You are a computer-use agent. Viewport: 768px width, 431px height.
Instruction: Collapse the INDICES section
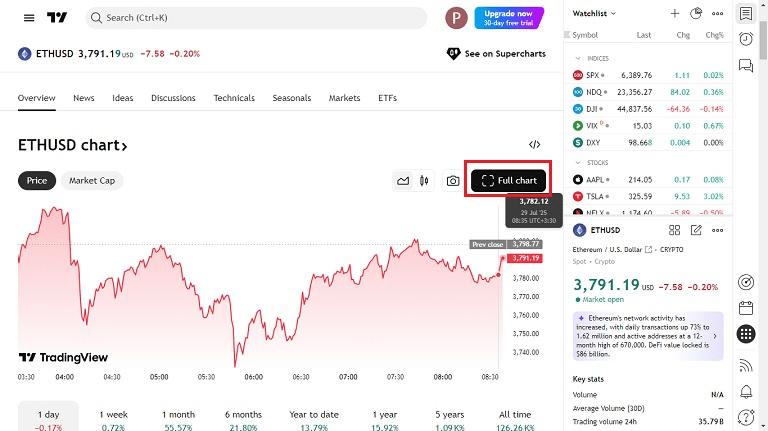[578, 58]
